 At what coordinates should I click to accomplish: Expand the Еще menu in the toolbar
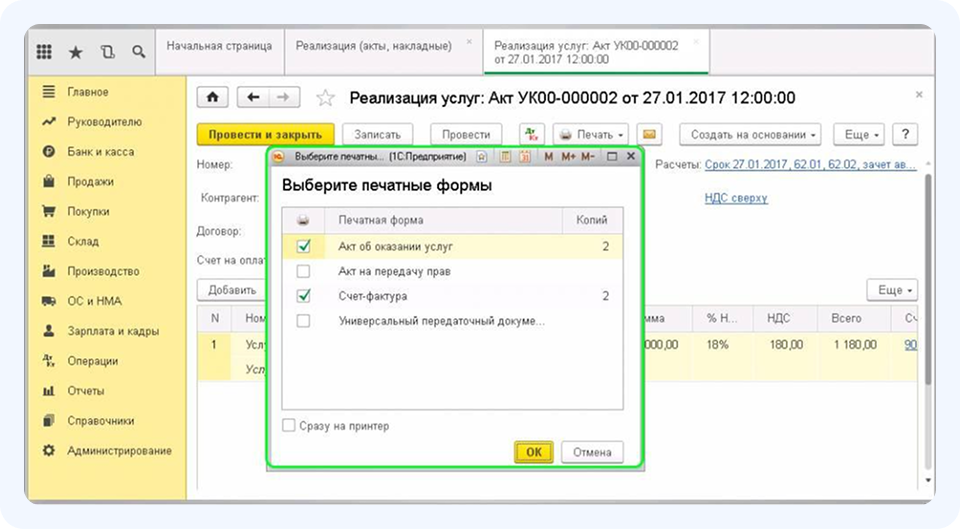[862, 134]
